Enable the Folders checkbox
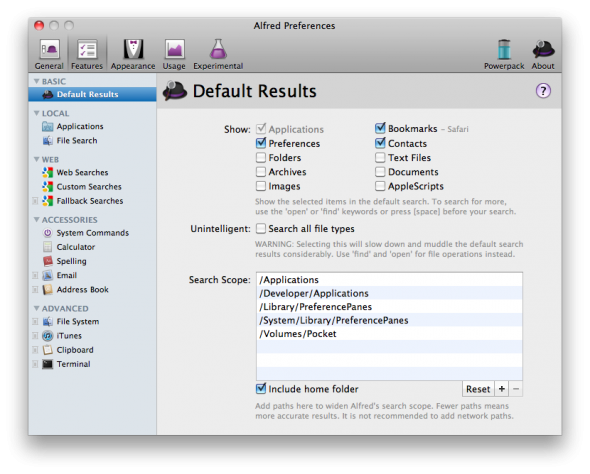Screen dimensions: 590x474 pyautogui.click(x=261, y=158)
